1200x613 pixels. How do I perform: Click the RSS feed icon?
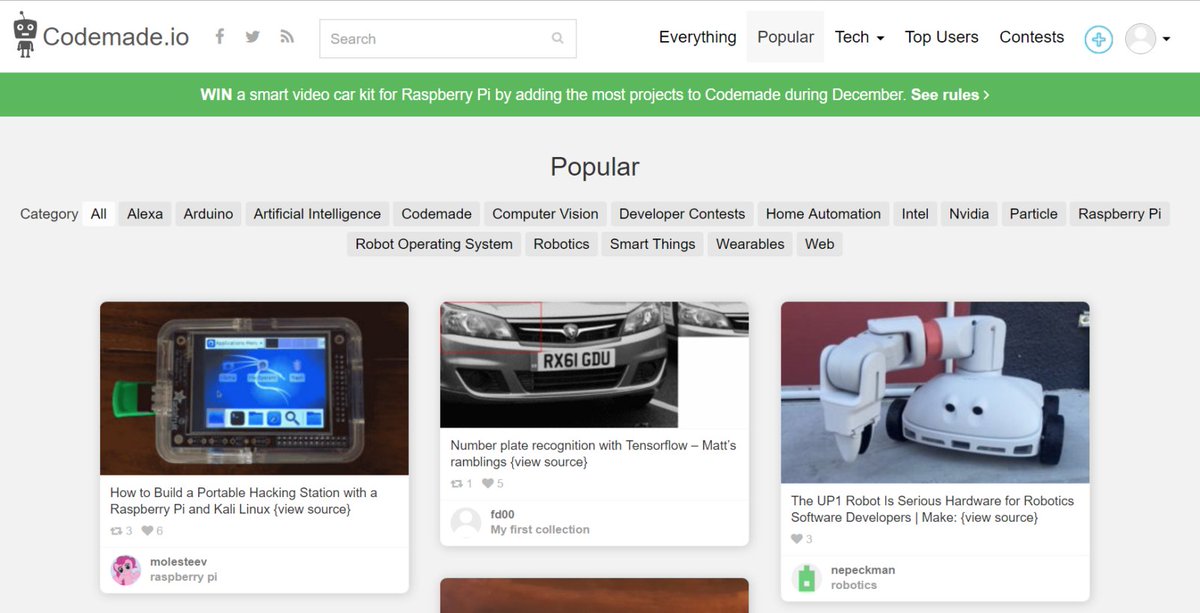[x=285, y=36]
